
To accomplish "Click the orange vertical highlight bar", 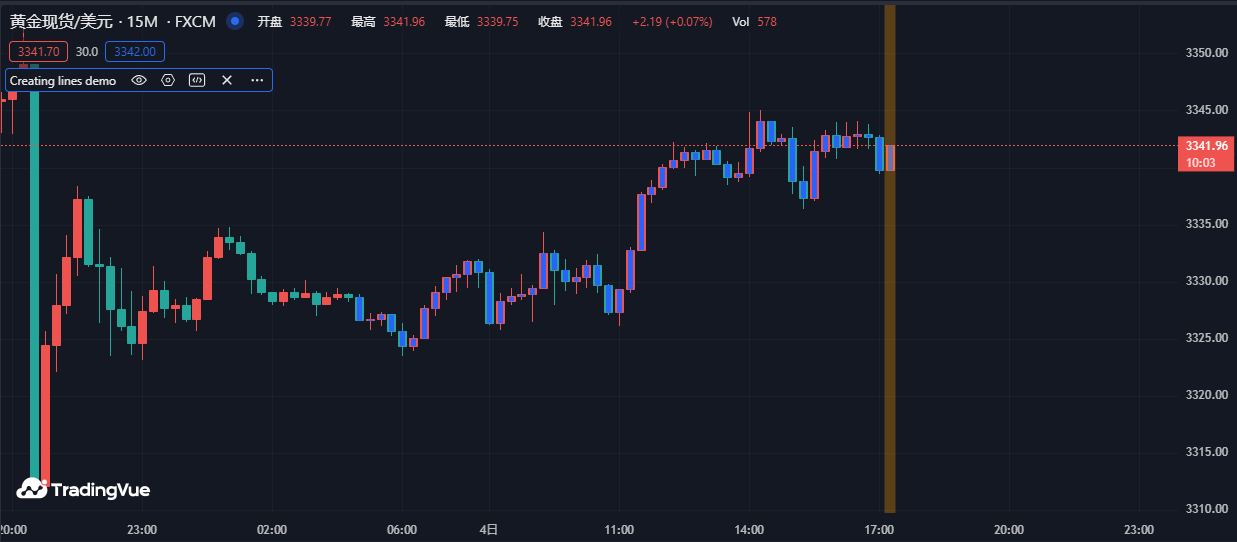I will [x=889, y=300].
